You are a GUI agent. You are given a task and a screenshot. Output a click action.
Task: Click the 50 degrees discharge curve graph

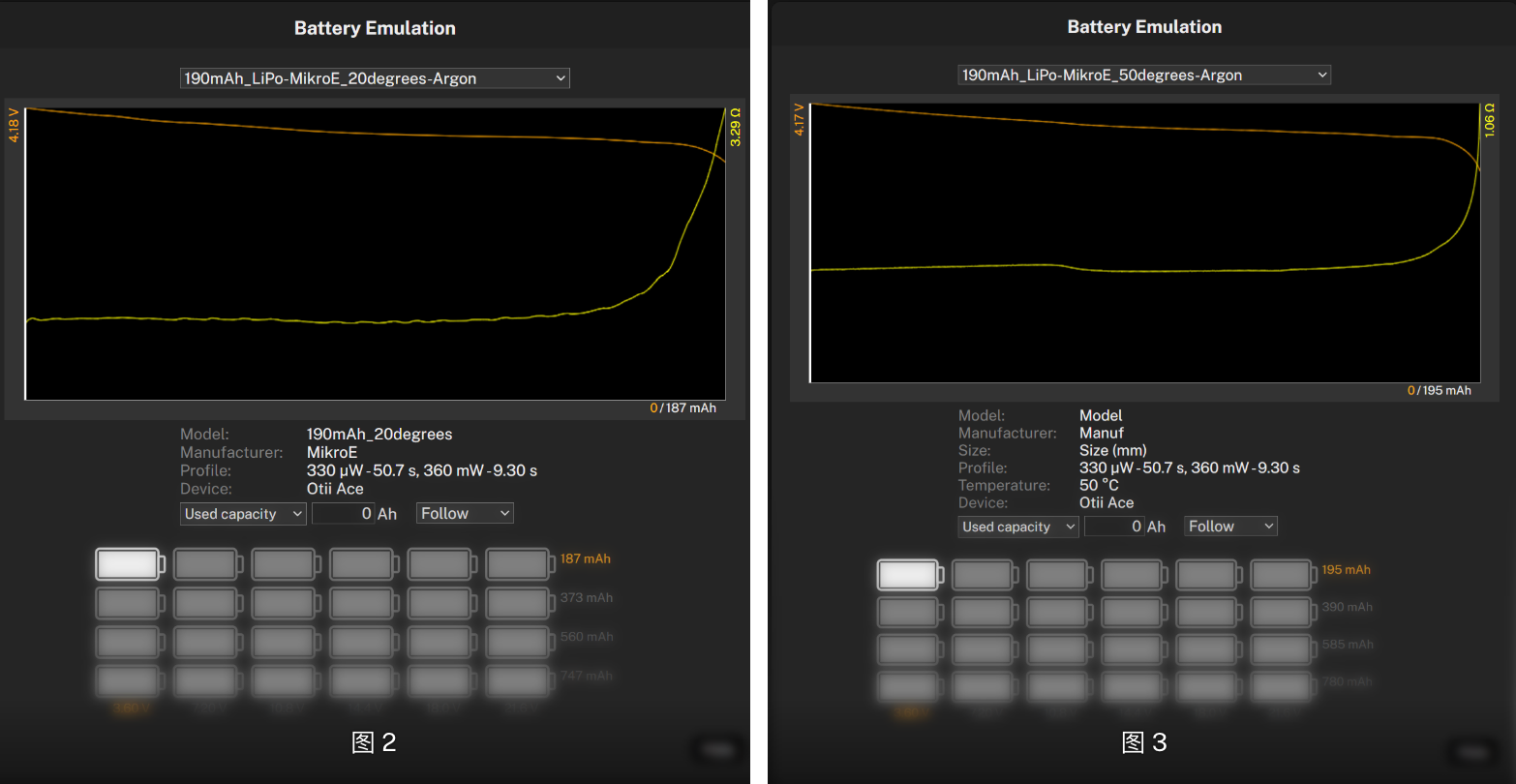pos(1145,243)
